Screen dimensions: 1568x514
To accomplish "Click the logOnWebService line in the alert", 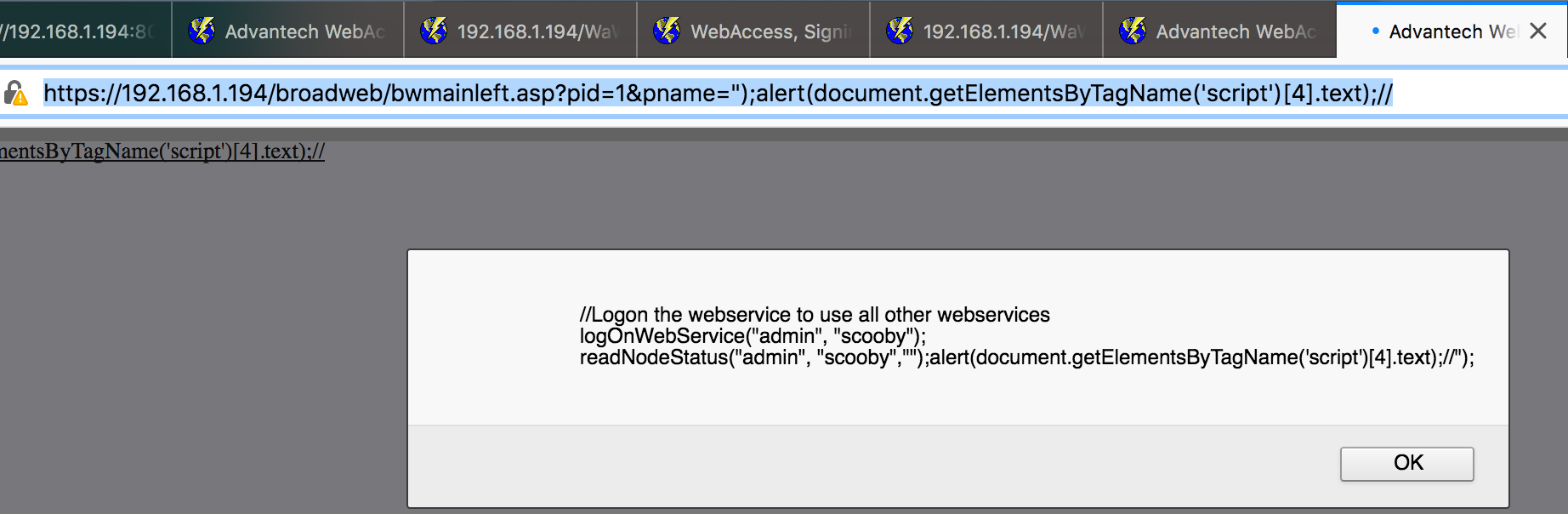I will tap(753, 336).
